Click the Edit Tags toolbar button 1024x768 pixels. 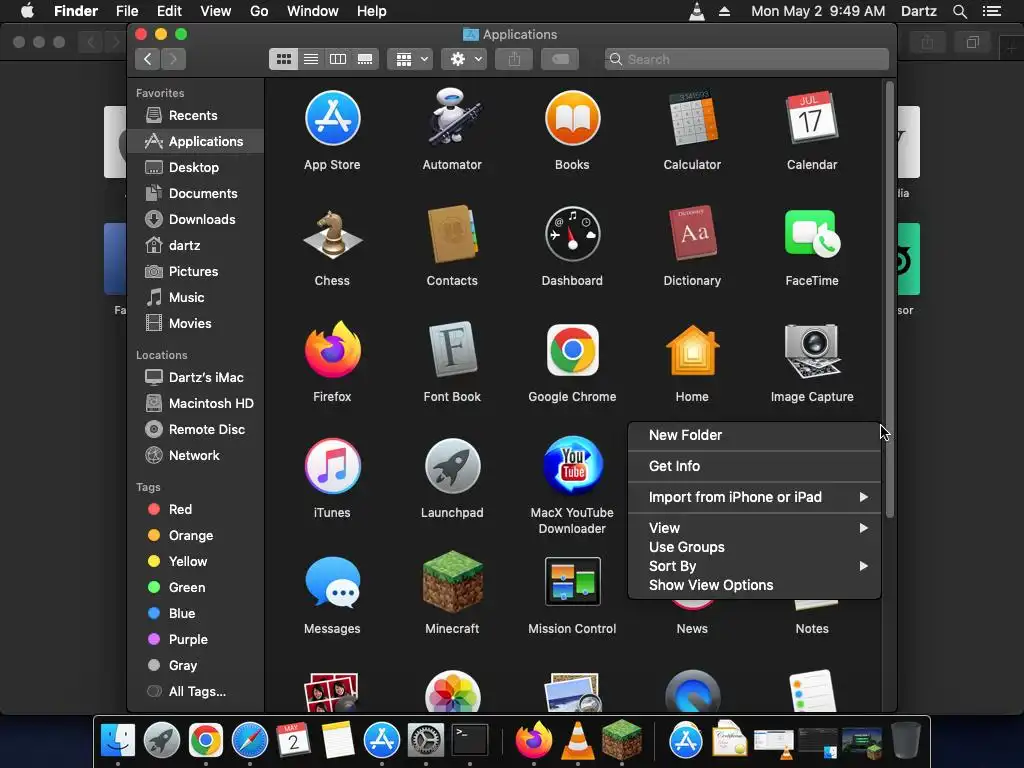tap(560, 59)
